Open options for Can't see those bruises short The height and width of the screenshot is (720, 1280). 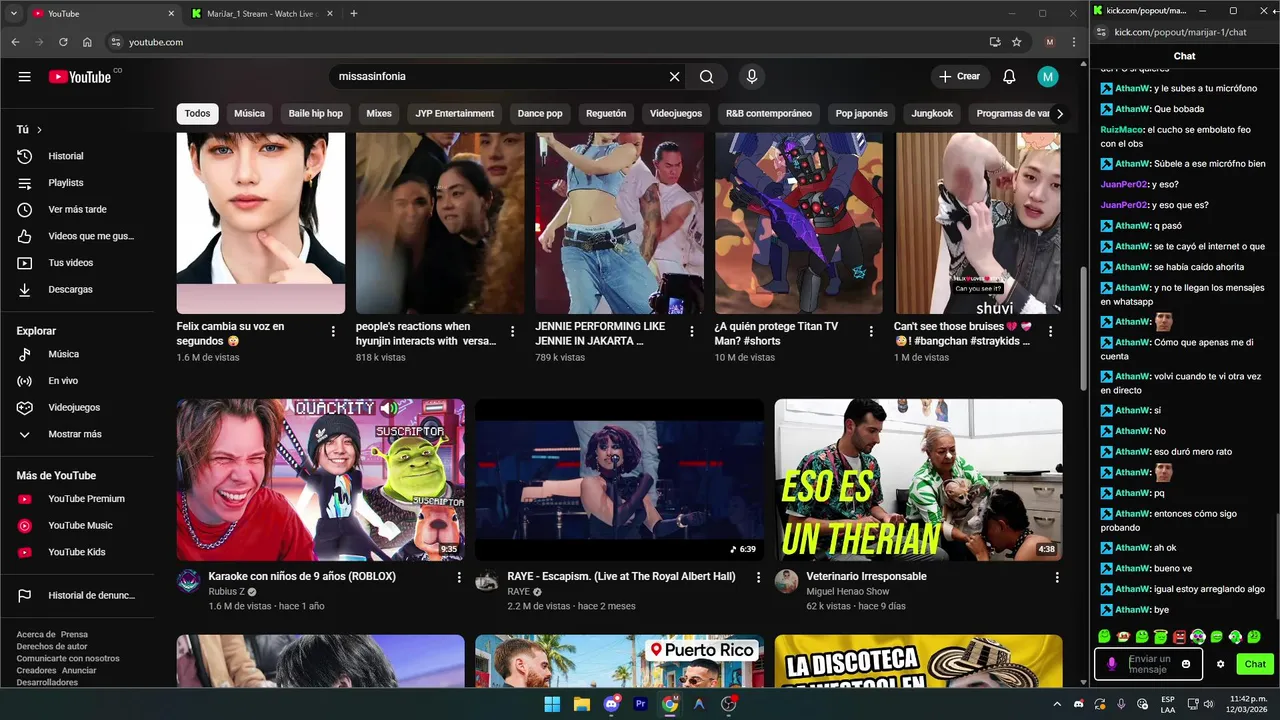(1050, 331)
